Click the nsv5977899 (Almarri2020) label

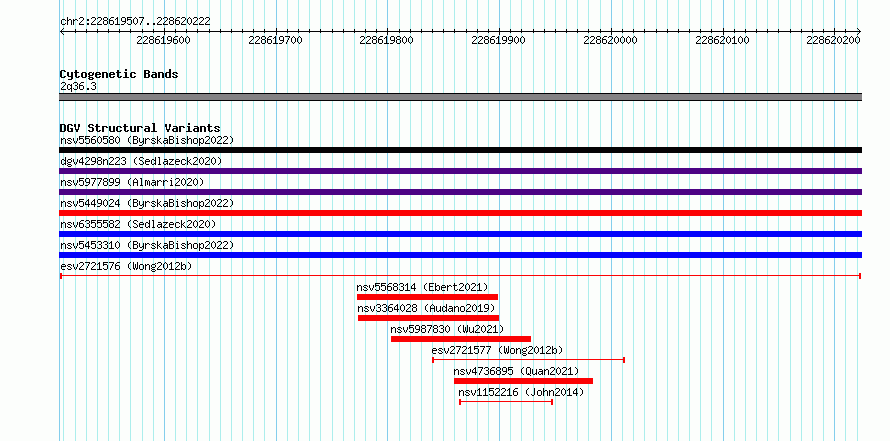point(132,182)
